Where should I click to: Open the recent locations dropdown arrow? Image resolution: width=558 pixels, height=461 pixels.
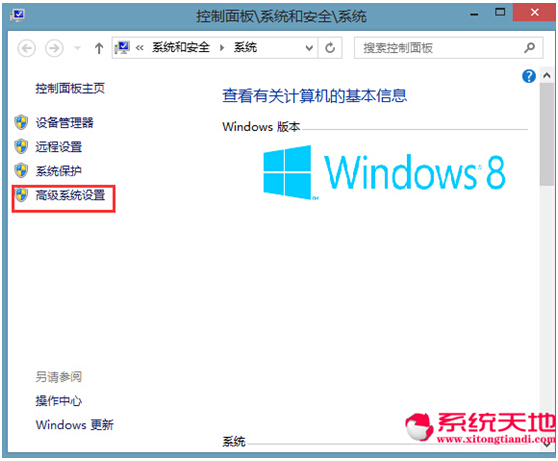click(77, 48)
